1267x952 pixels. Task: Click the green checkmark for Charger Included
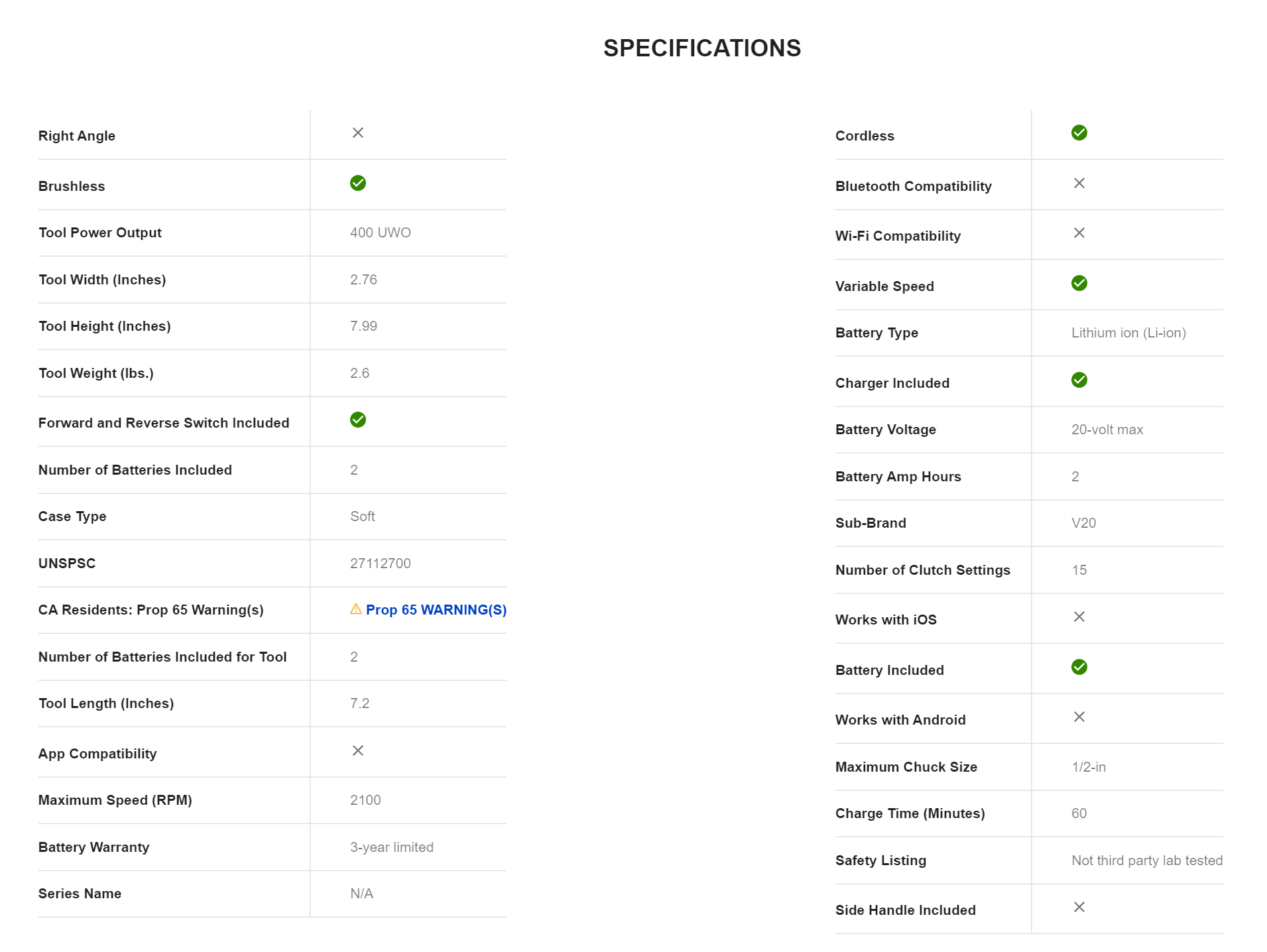click(1079, 381)
